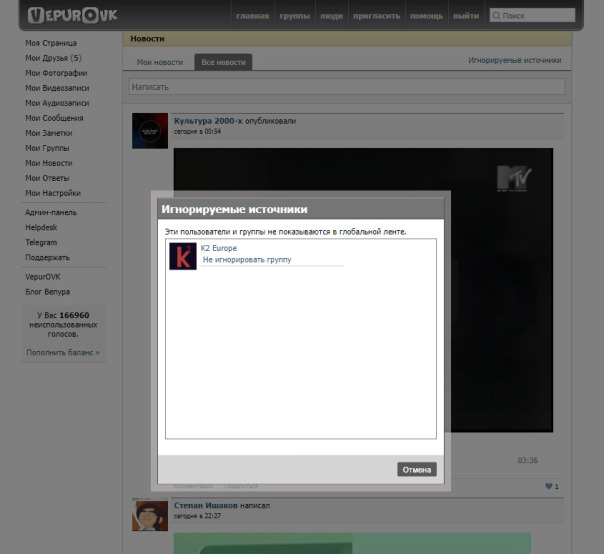Screen dimensions: 604x554
Task: Switch to Мои новости tab
Action: [159, 62]
